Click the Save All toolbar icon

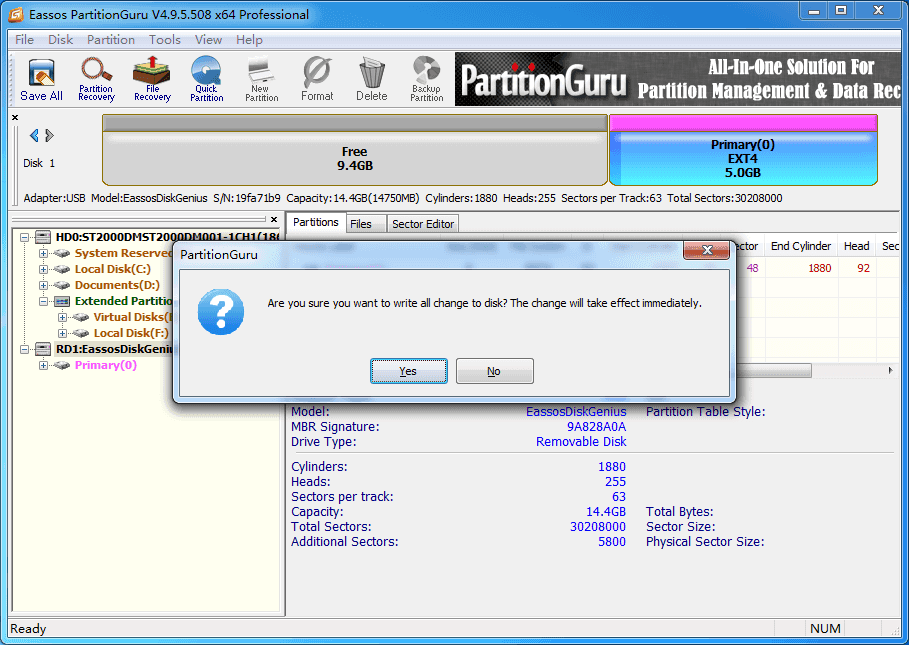[40, 79]
